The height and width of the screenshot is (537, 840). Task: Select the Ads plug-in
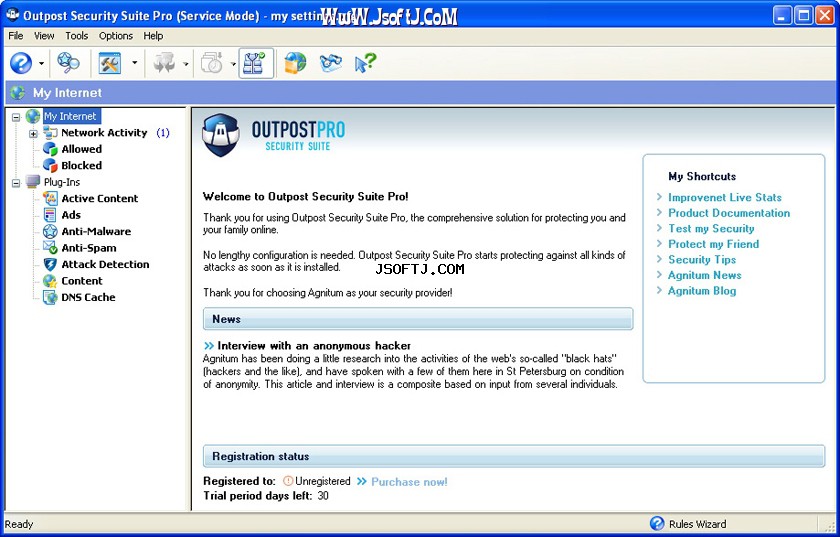71,215
